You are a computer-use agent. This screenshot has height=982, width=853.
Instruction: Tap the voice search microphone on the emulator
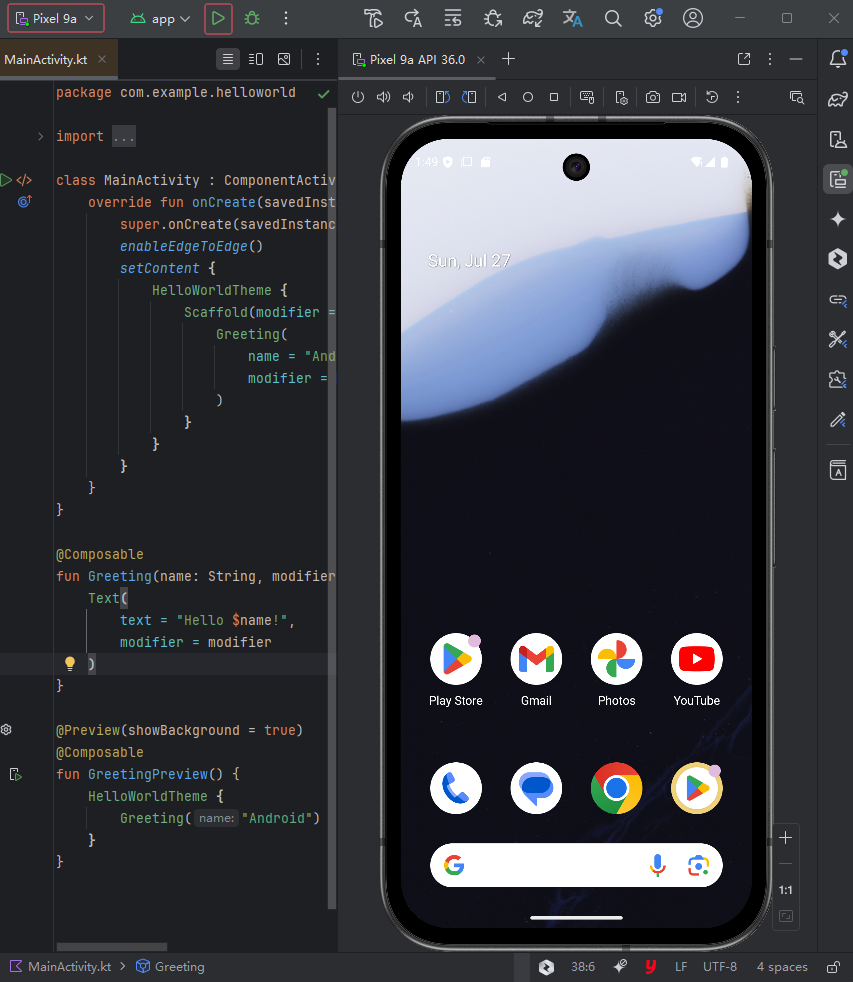(x=658, y=865)
